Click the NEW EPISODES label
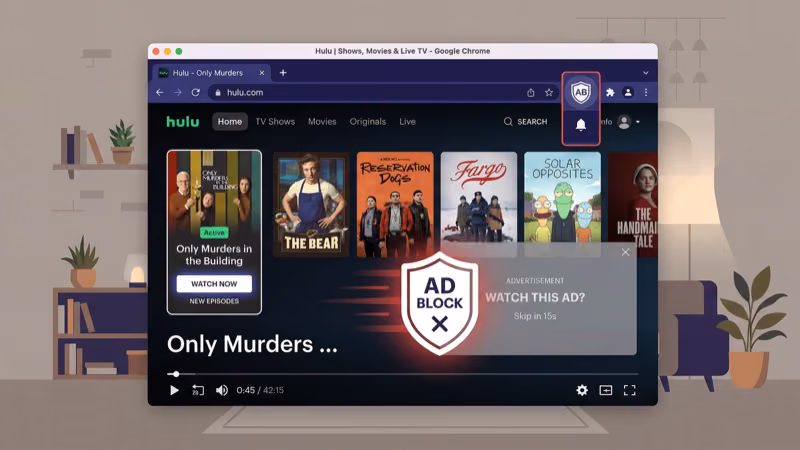This screenshot has width=800, height=450. tap(214, 301)
